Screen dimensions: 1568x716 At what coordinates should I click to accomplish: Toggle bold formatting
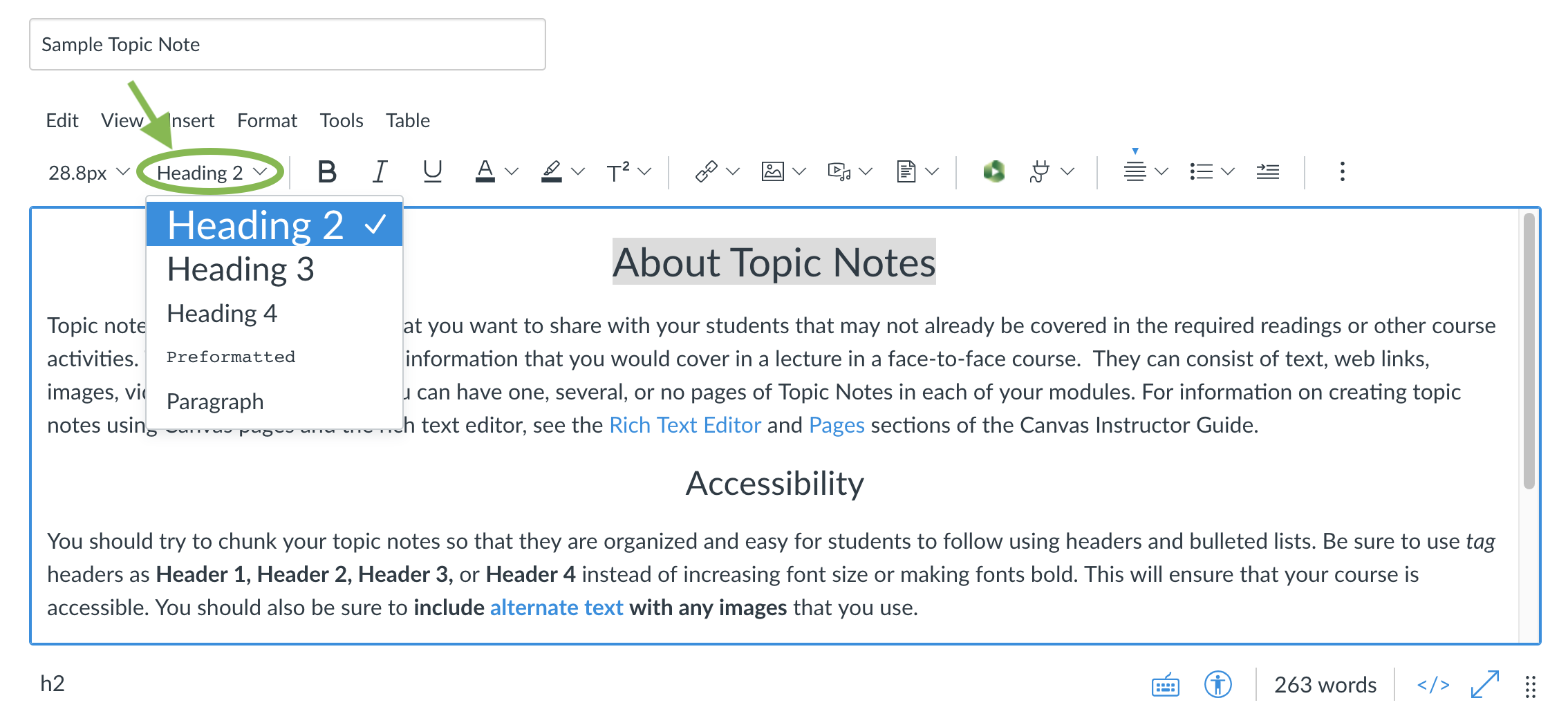point(327,171)
